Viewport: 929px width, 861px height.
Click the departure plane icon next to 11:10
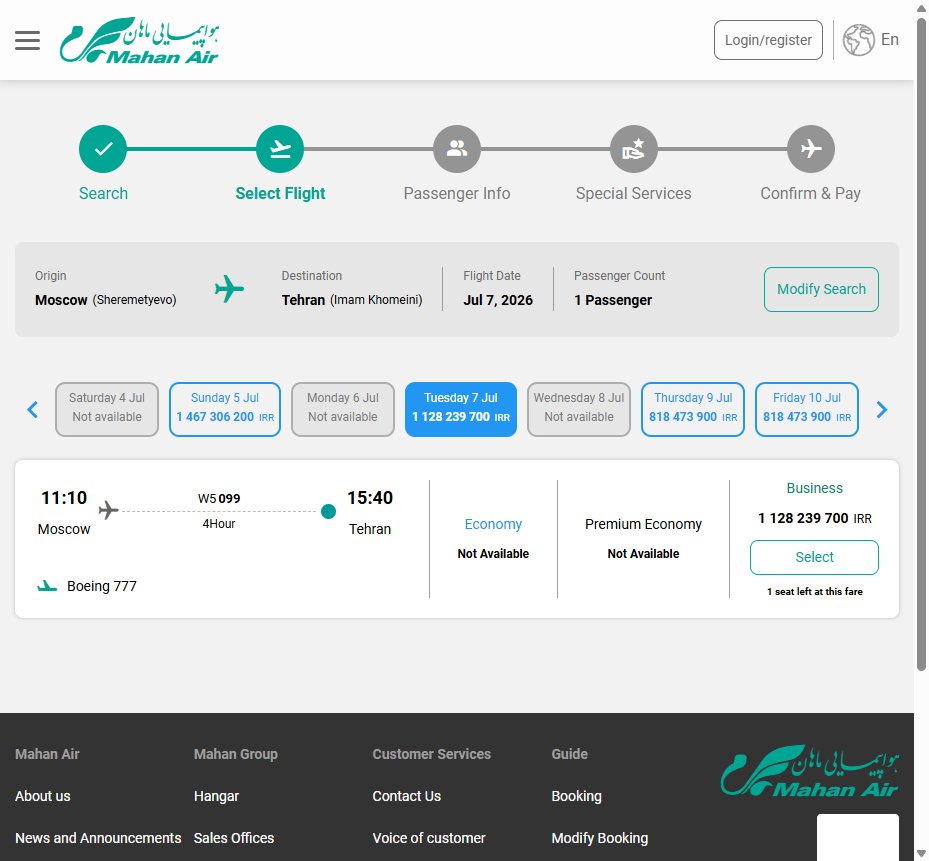pos(108,510)
